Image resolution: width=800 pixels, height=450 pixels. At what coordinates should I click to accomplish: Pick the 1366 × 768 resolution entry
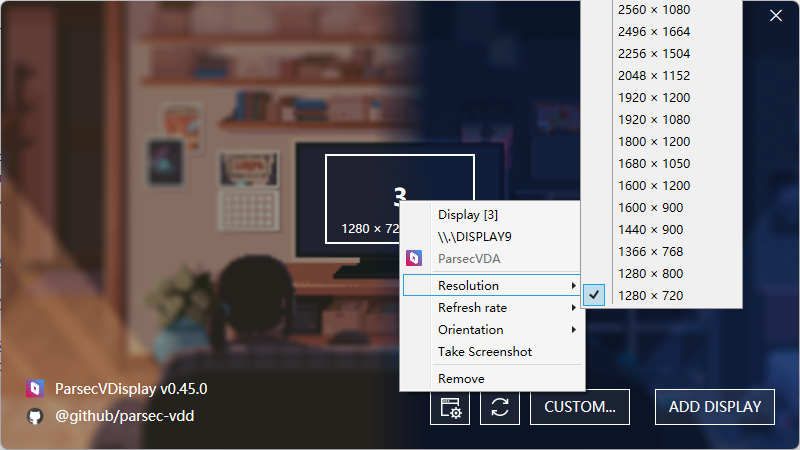[651, 251]
